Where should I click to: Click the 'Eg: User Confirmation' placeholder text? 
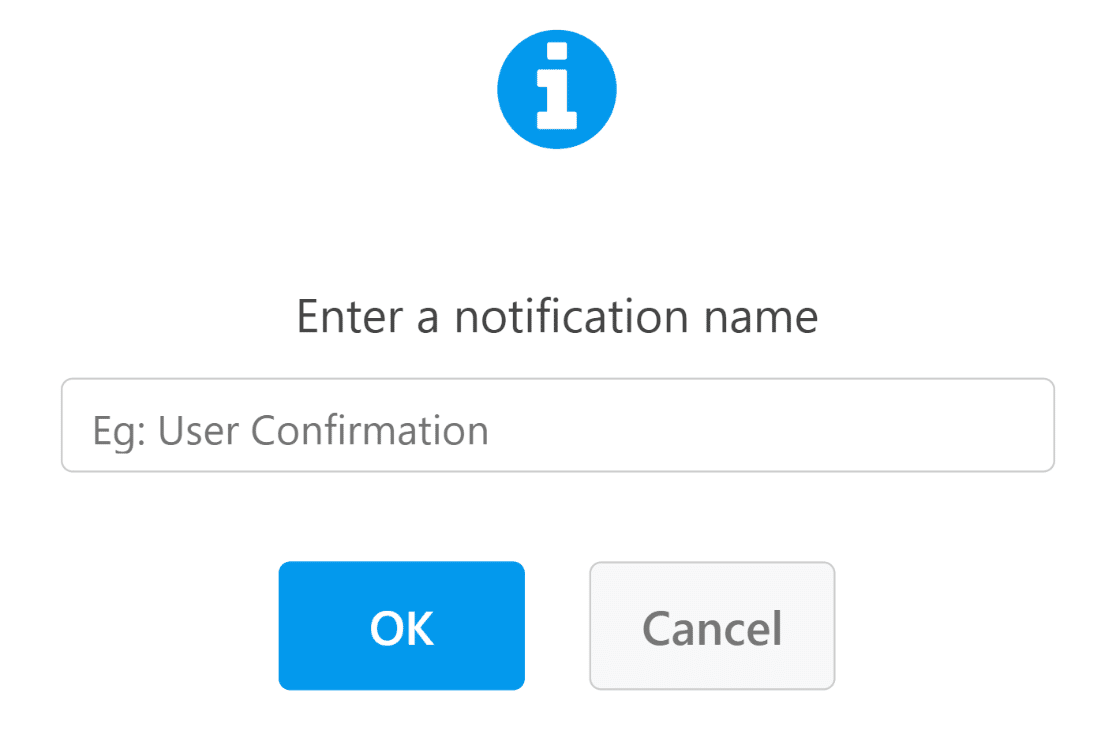(290, 431)
